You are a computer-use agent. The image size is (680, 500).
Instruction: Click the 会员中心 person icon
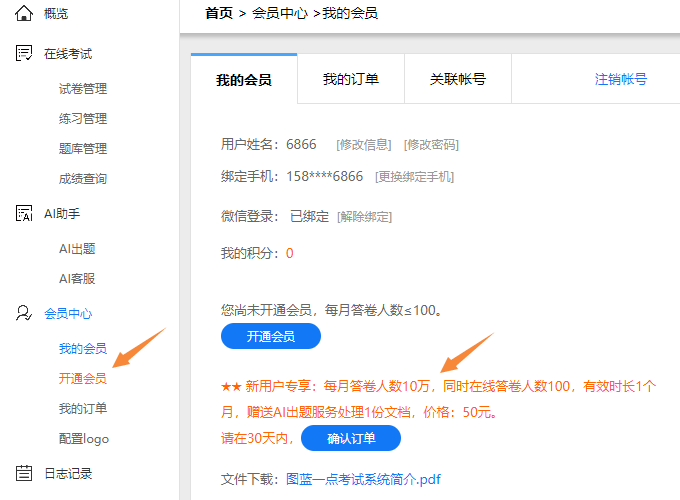24,313
